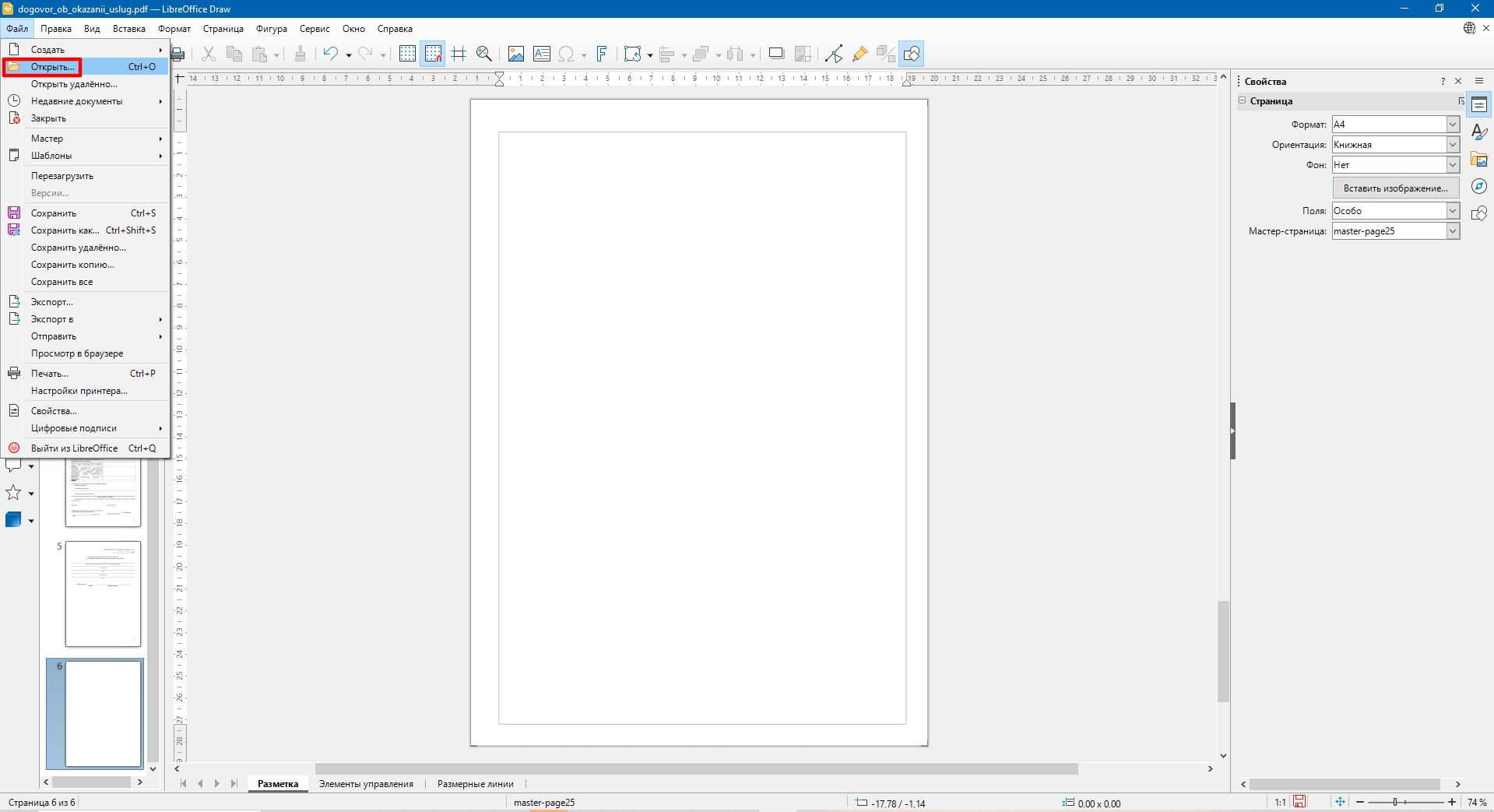Choose Экспорт... from File menu
This screenshot has width=1494, height=812.
[86, 302]
